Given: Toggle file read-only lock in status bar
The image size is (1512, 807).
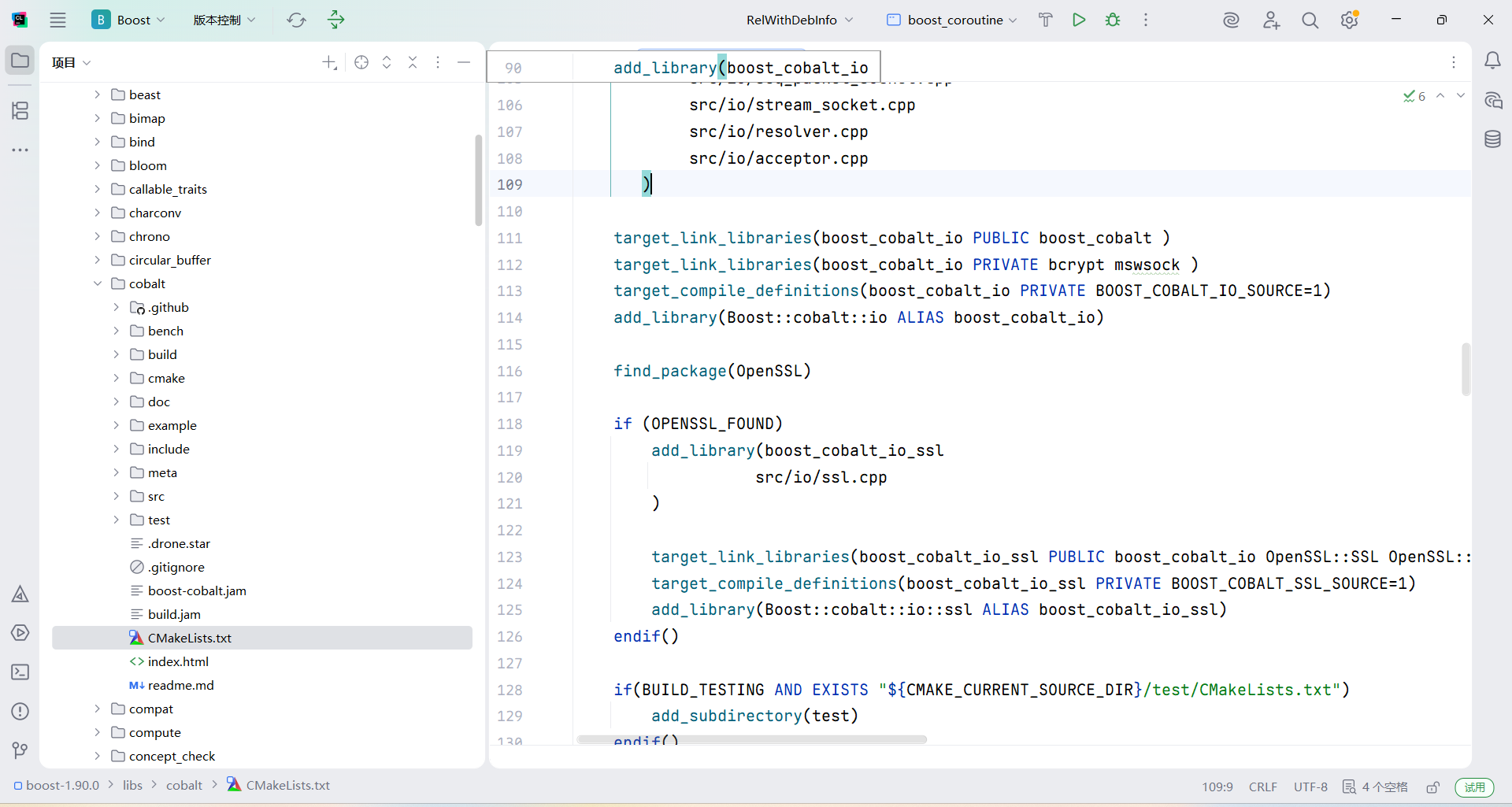Looking at the screenshot, I should (1433, 787).
